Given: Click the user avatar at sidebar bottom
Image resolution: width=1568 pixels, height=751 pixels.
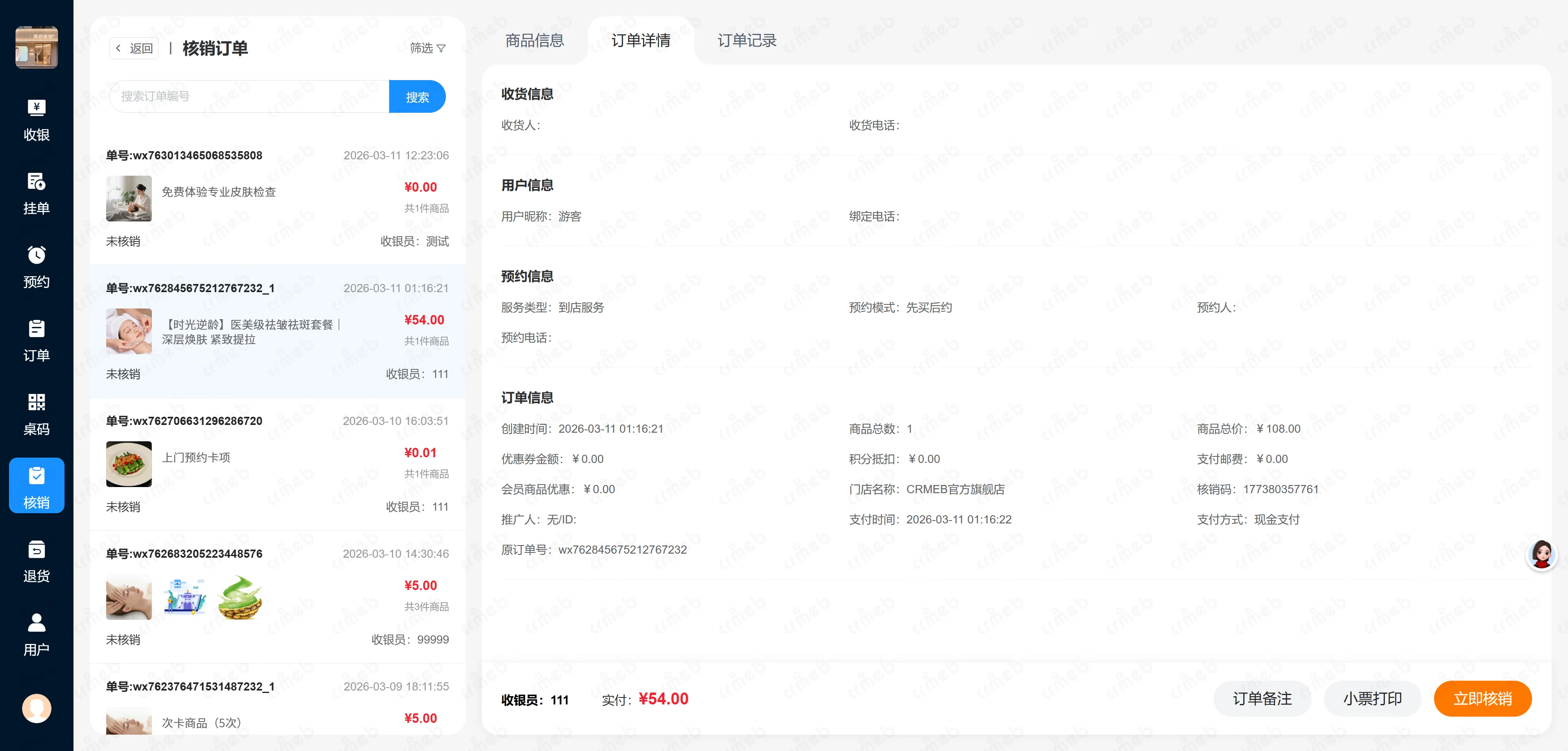Looking at the screenshot, I should point(36,709).
